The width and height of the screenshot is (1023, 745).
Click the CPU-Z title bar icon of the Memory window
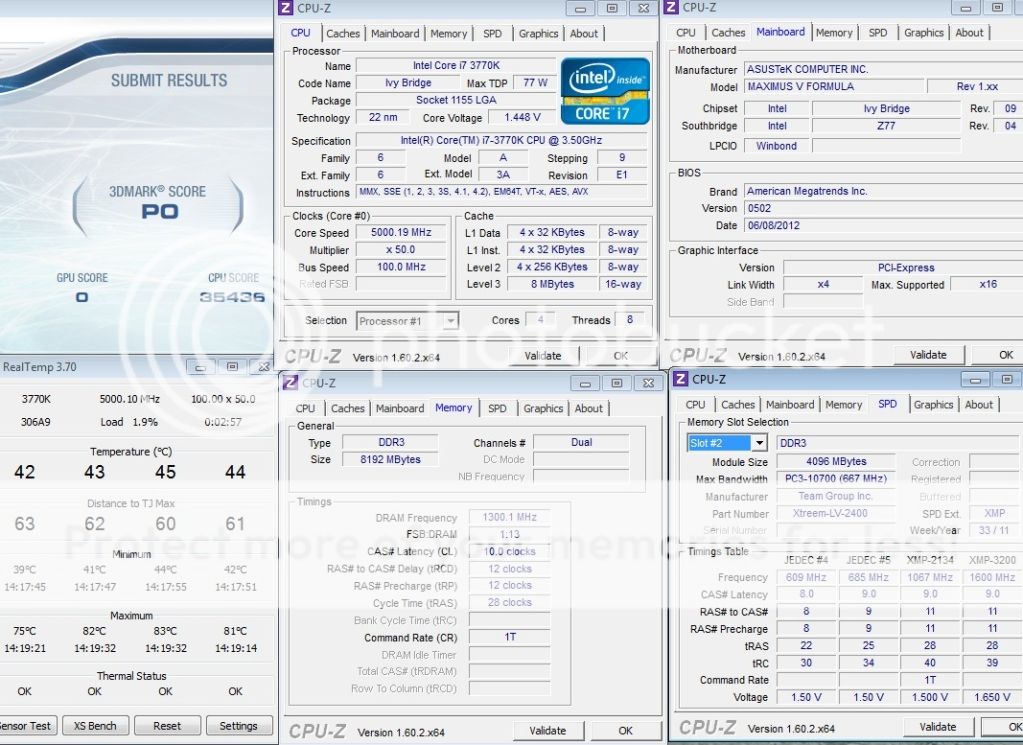(x=290, y=382)
